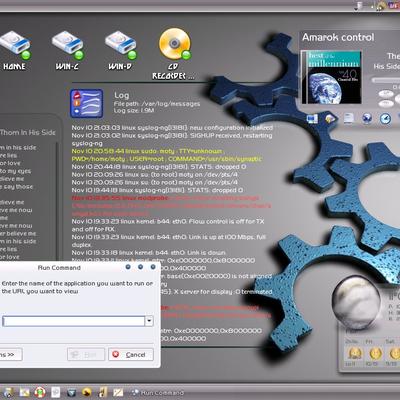Click the 'Log' widget heading
This screenshot has width=400, height=400.
pos(122,96)
